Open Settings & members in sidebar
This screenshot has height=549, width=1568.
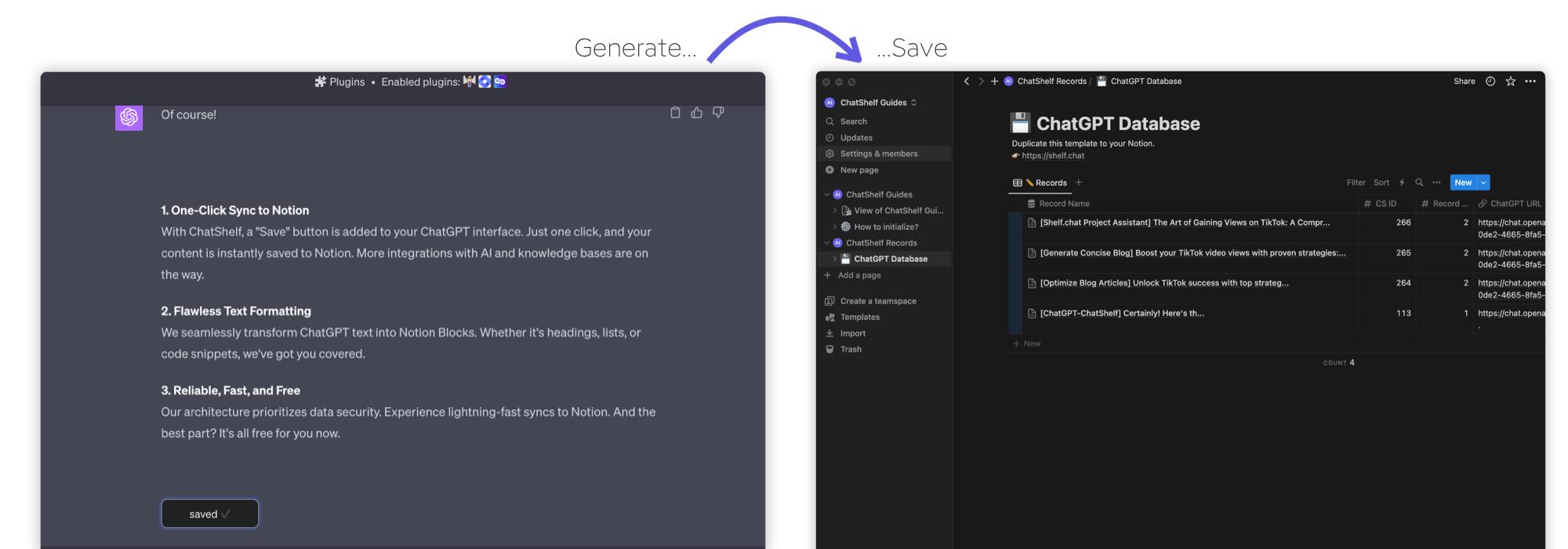click(x=878, y=154)
